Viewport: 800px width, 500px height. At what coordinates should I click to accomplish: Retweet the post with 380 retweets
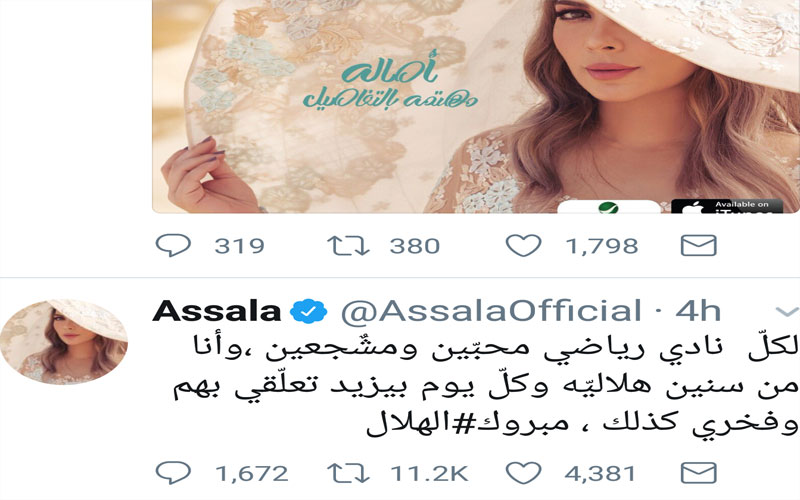click(x=348, y=245)
